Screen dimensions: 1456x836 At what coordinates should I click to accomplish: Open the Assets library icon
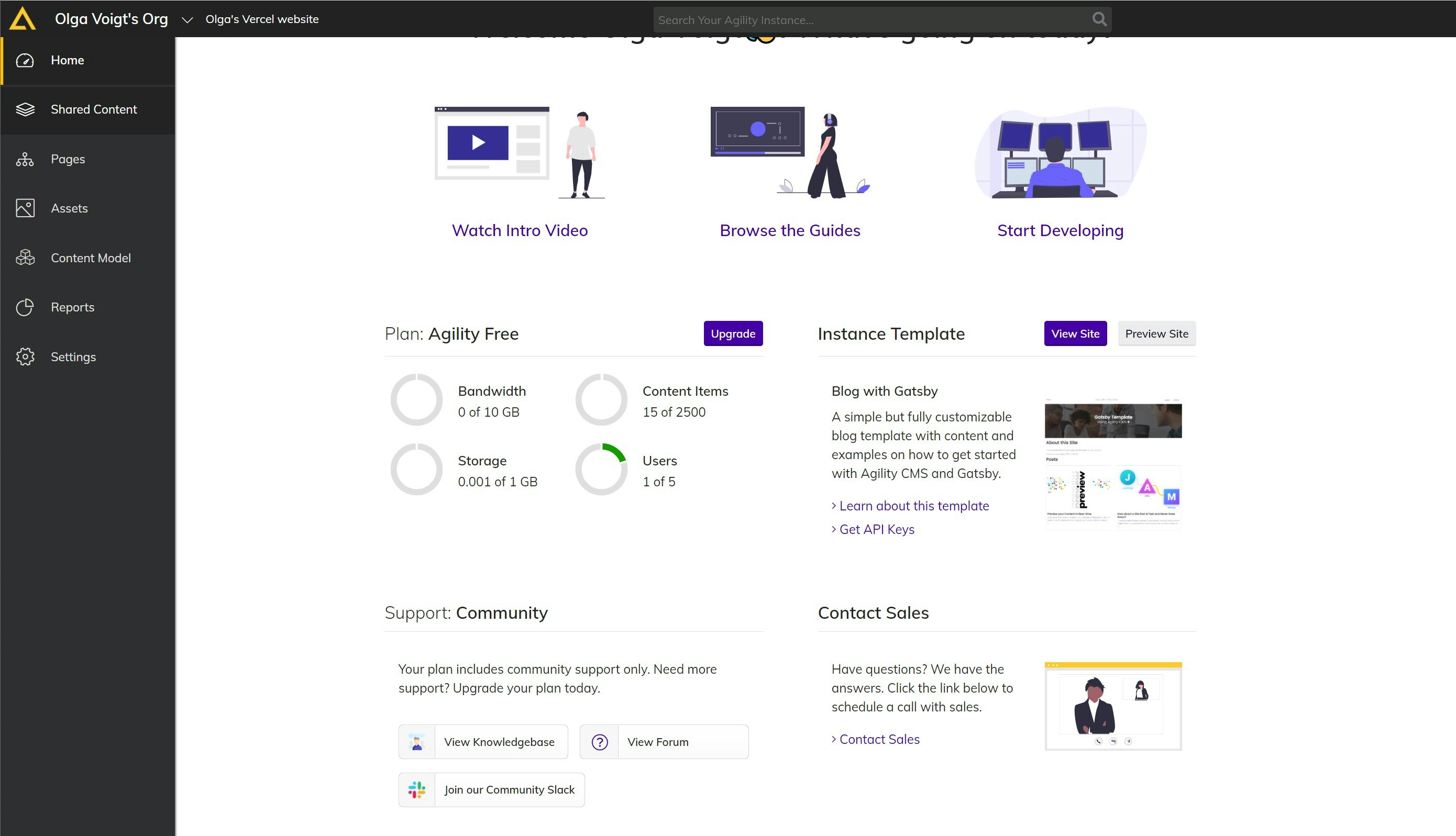pos(25,208)
